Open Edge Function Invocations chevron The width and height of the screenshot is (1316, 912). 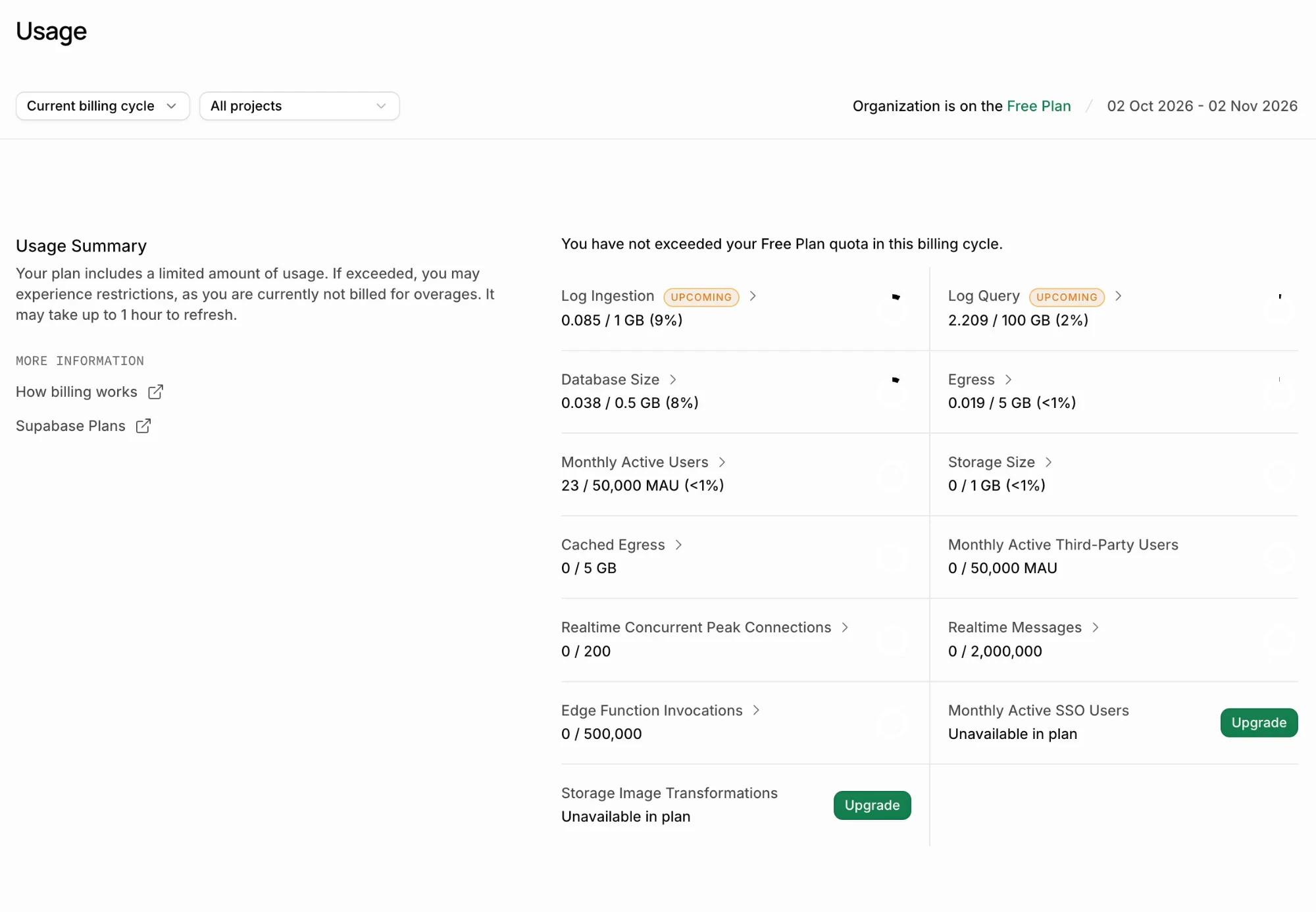click(756, 710)
